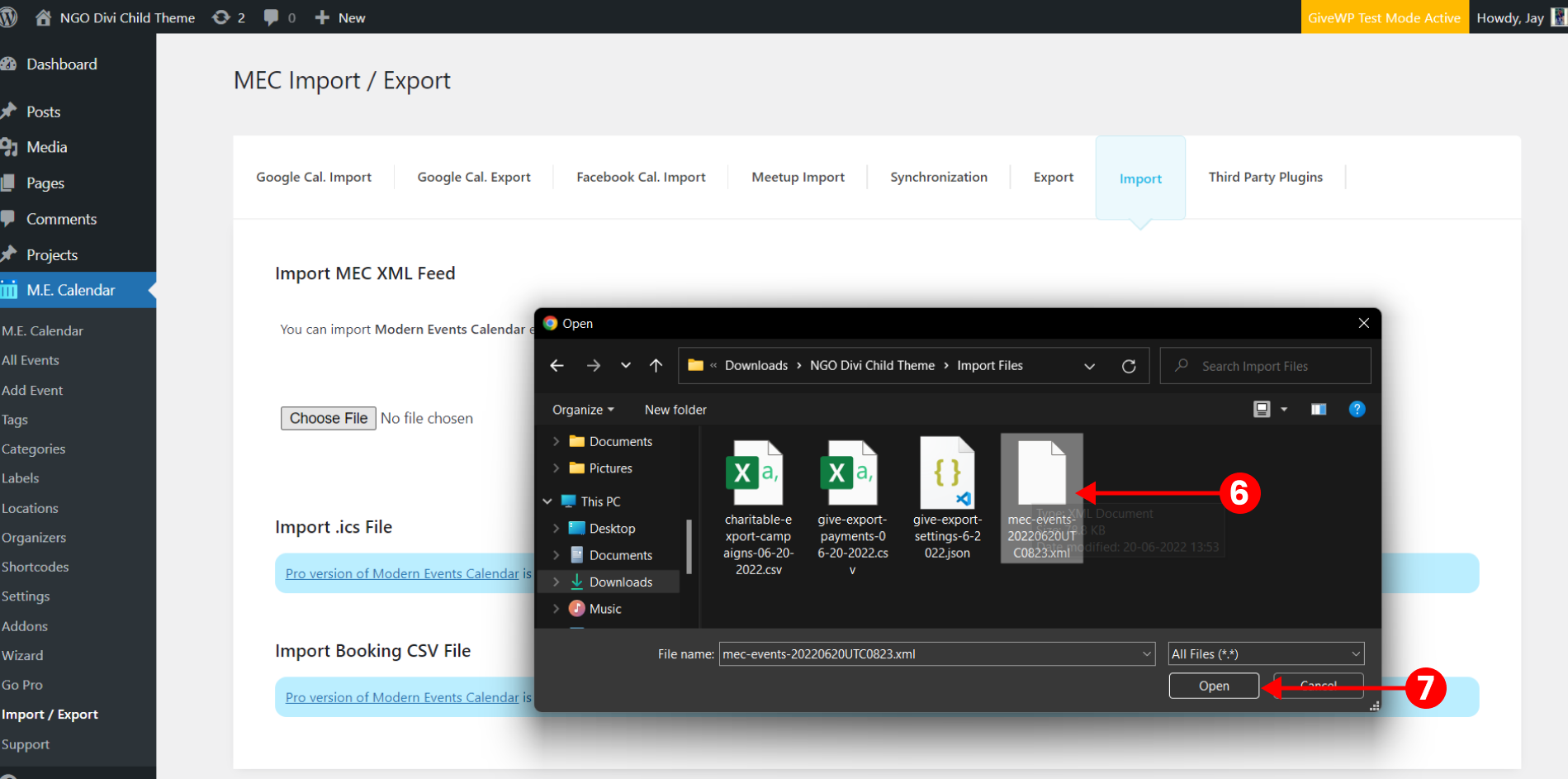Close the Open file dialog
This screenshot has height=779, width=1568.
[x=1364, y=324]
